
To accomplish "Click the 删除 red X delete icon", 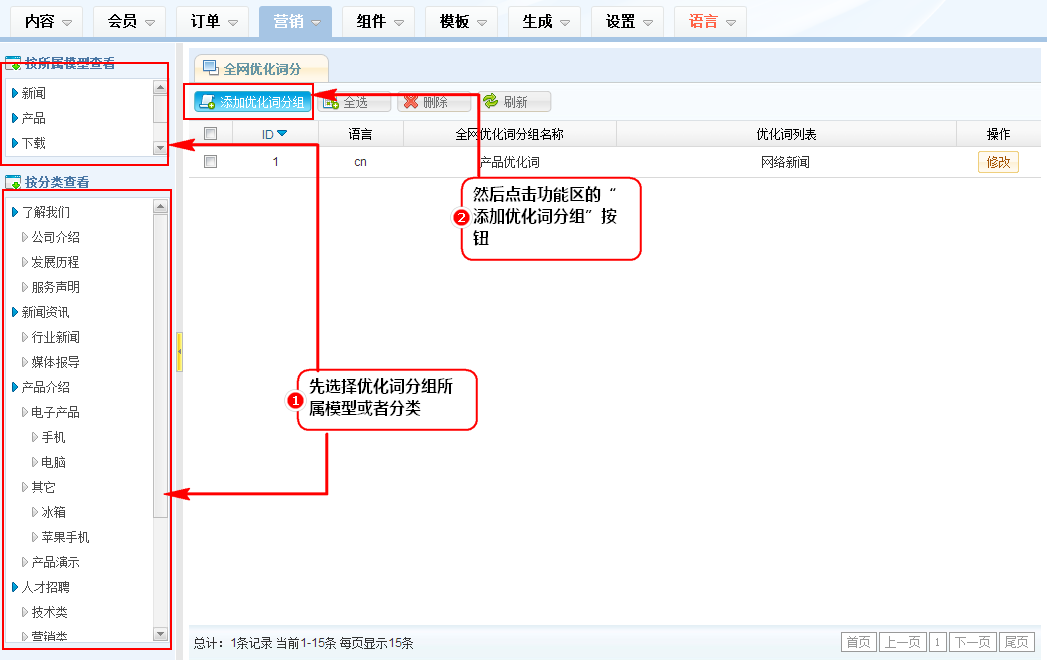I will coord(410,102).
